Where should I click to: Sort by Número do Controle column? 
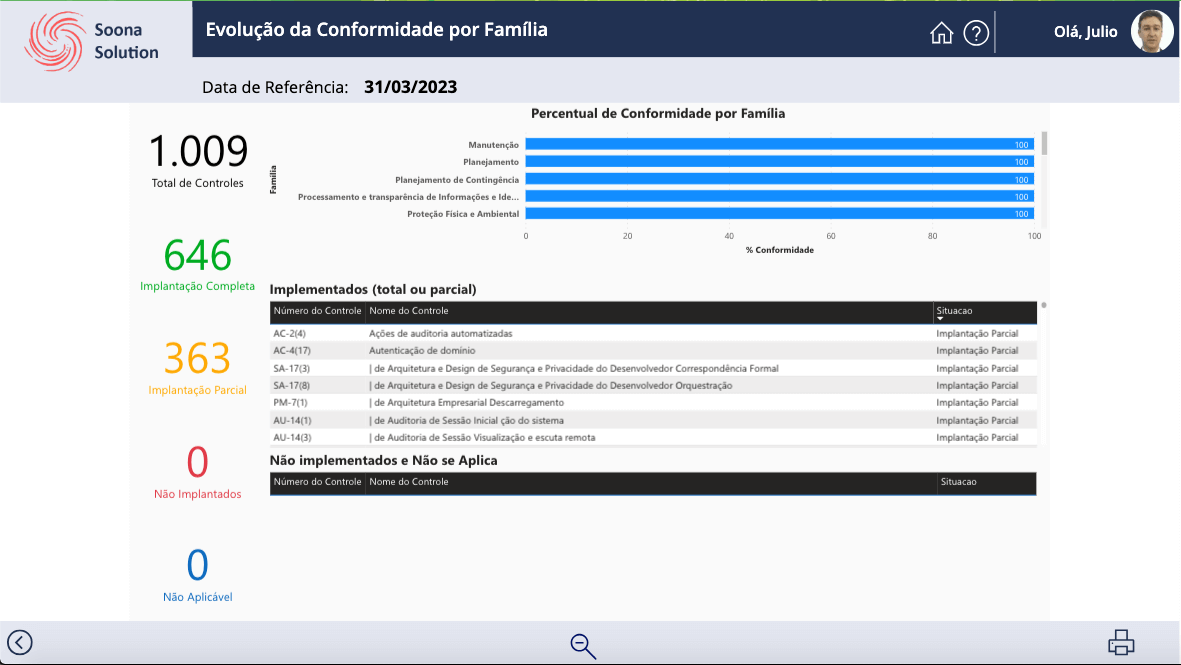click(317, 311)
